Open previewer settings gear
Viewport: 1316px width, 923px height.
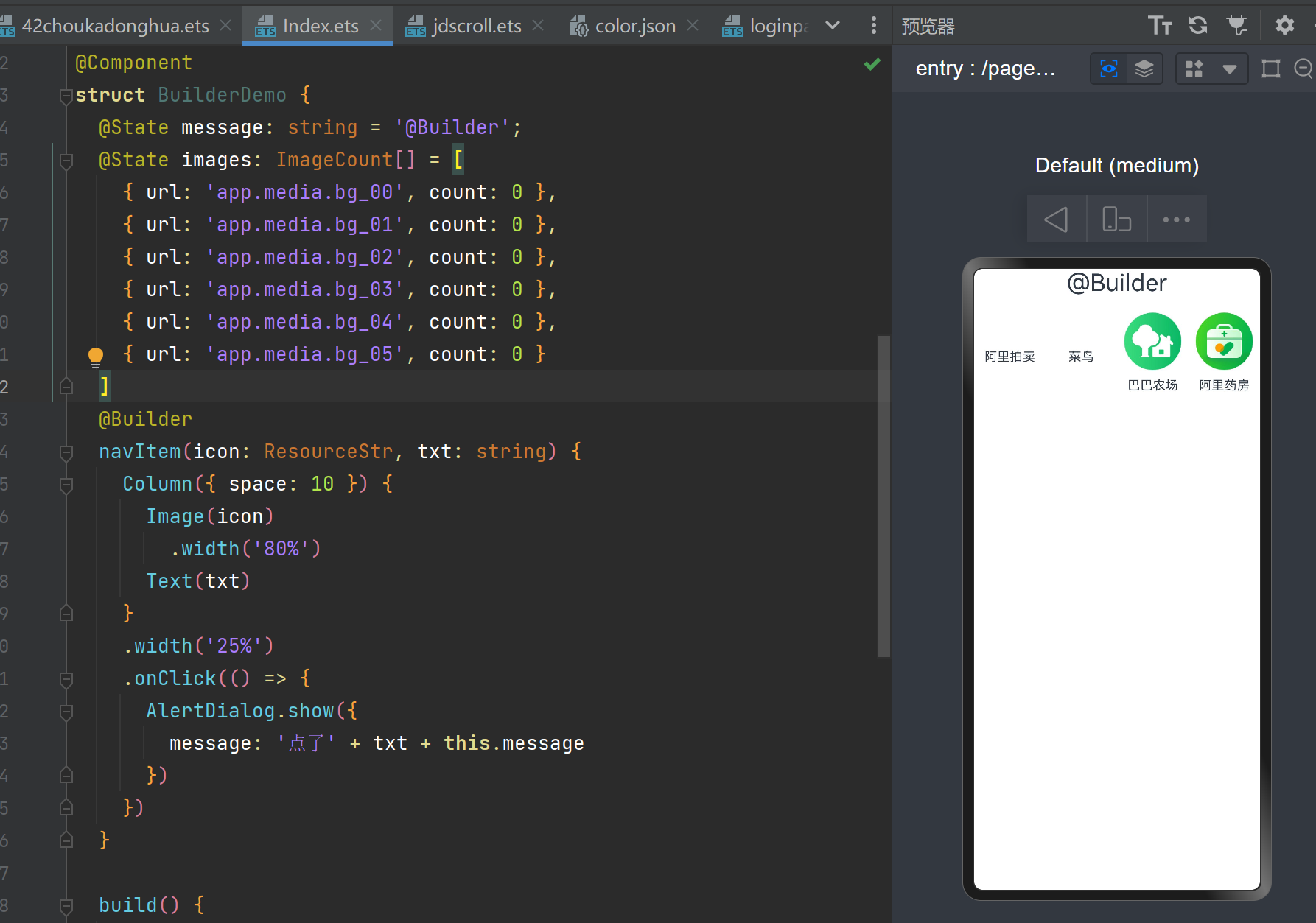[1284, 26]
